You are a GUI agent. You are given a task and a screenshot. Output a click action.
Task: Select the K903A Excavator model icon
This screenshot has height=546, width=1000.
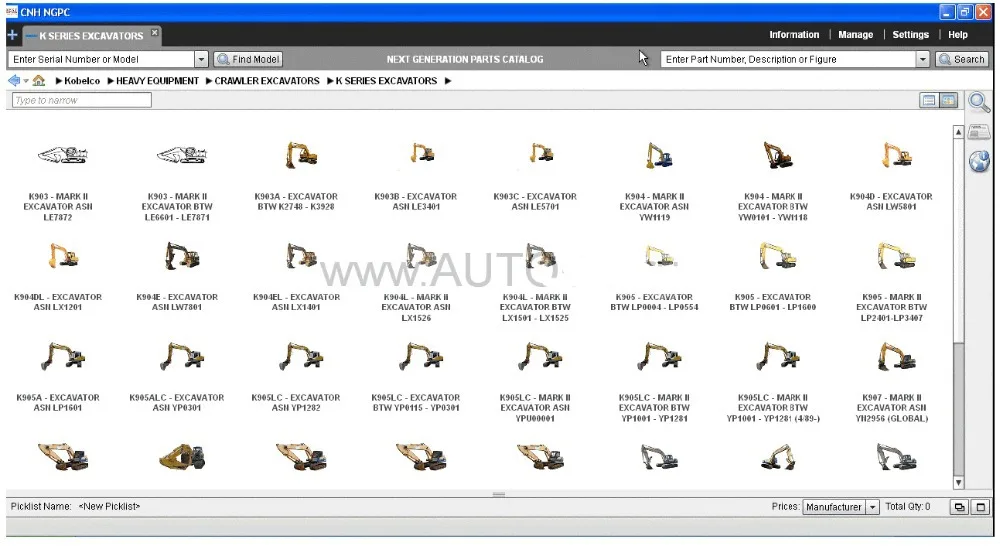(x=301, y=155)
